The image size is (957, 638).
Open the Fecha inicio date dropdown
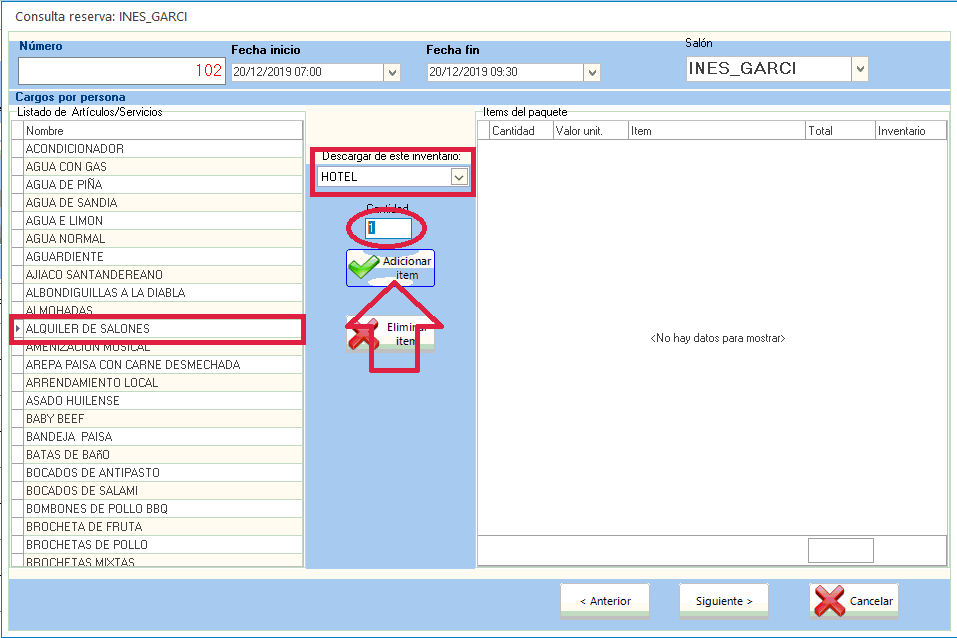tap(392, 72)
